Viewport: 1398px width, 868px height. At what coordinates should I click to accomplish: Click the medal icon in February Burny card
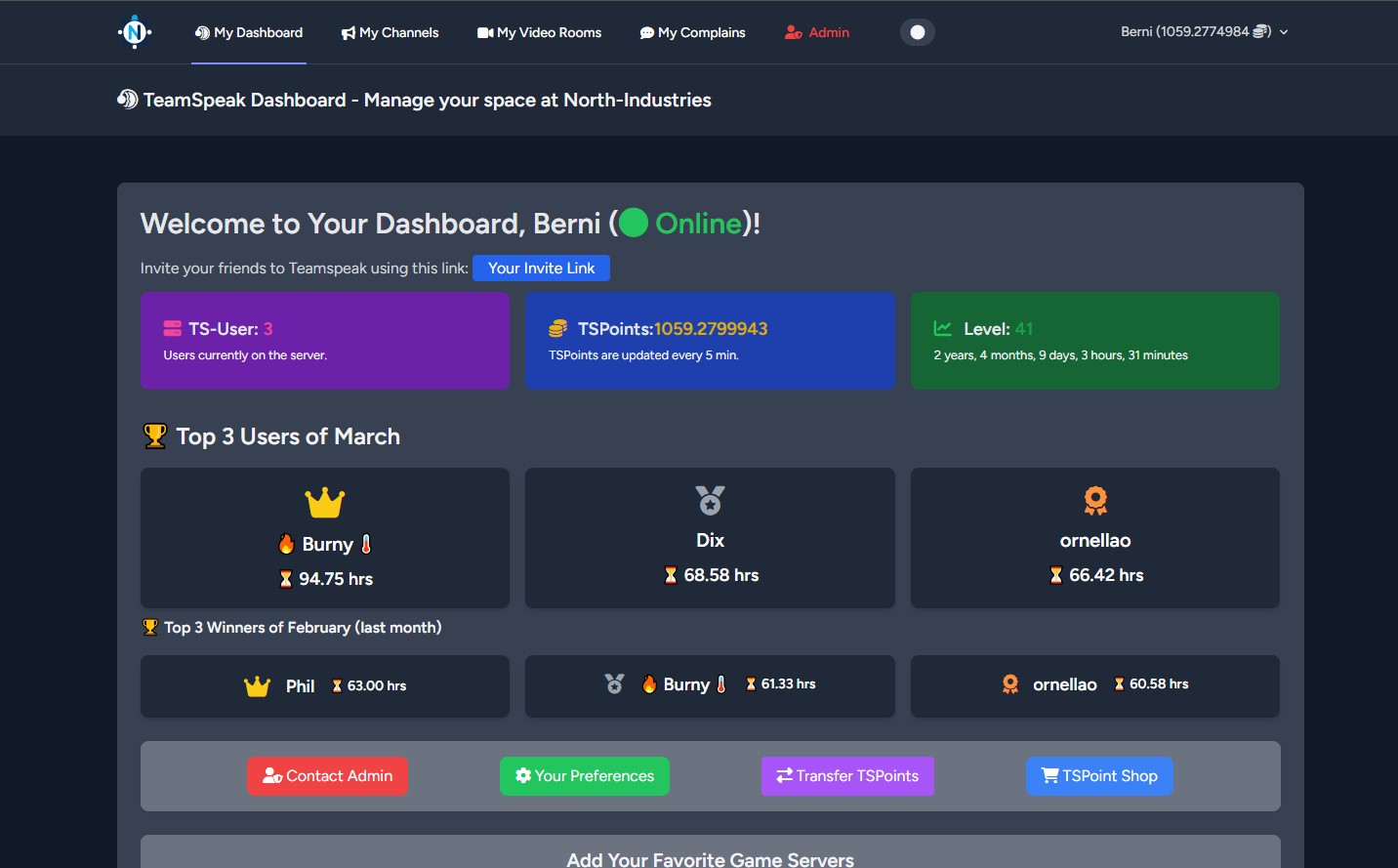point(614,683)
